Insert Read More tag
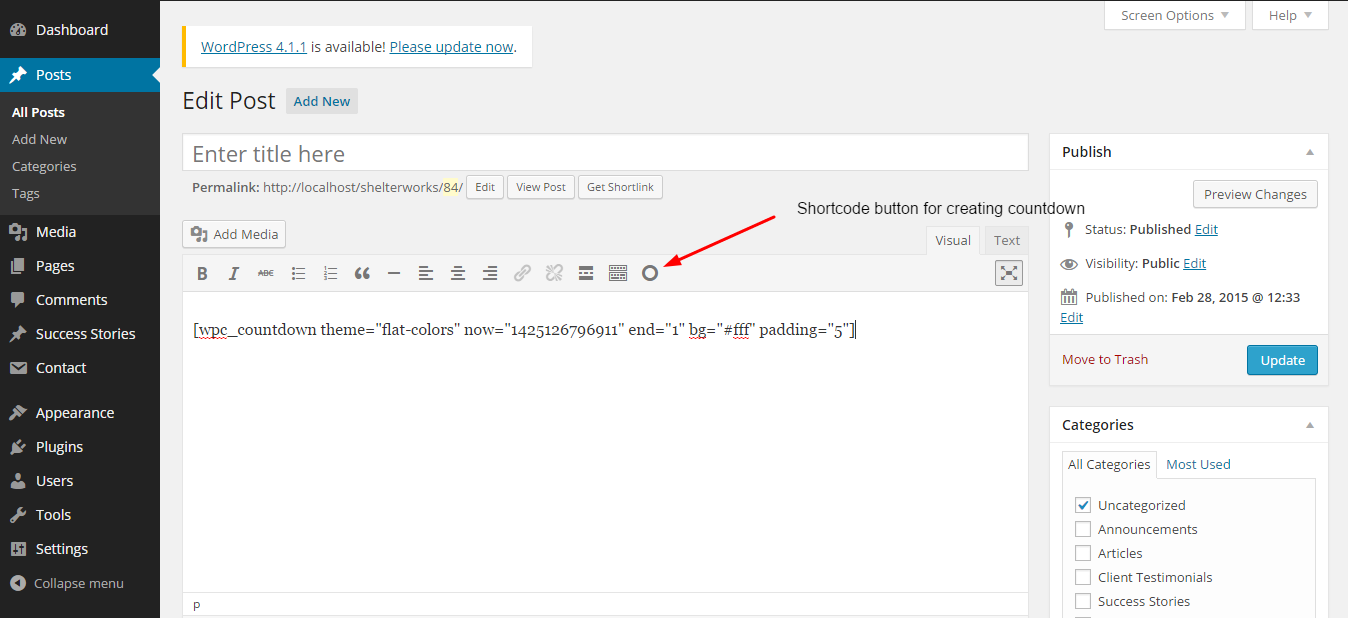This screenshot has height=618, width=1348. (586, 273)
